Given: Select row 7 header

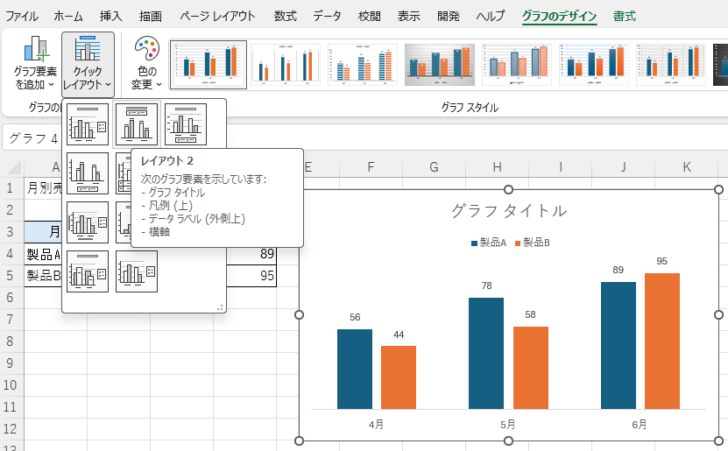Looking at the screenshot, I should click(10, 320).
